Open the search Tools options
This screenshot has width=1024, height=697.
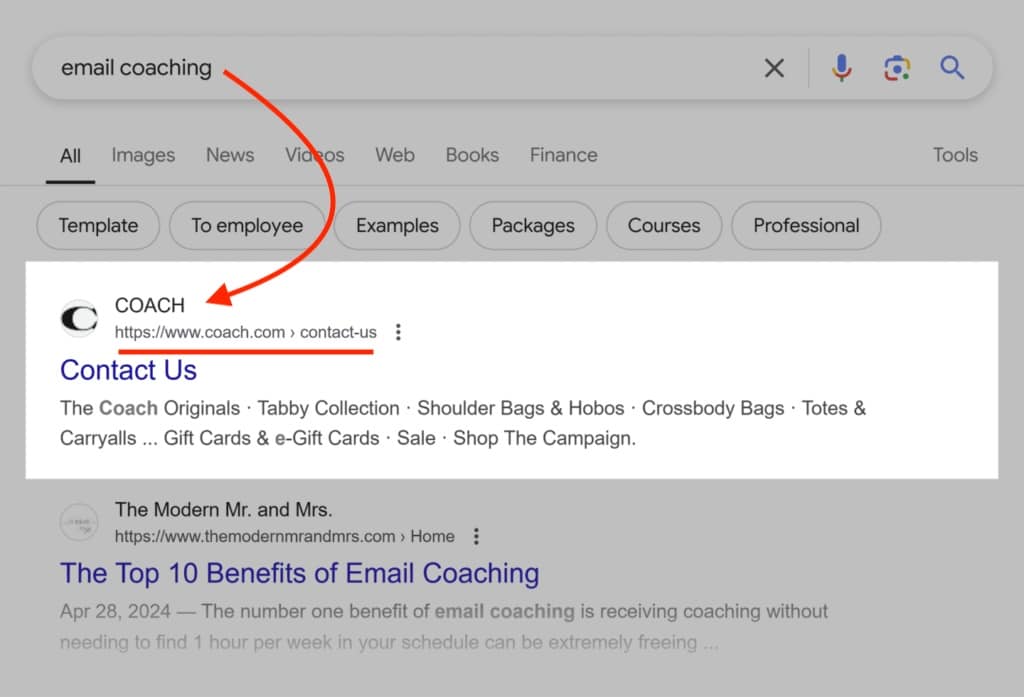955,155
